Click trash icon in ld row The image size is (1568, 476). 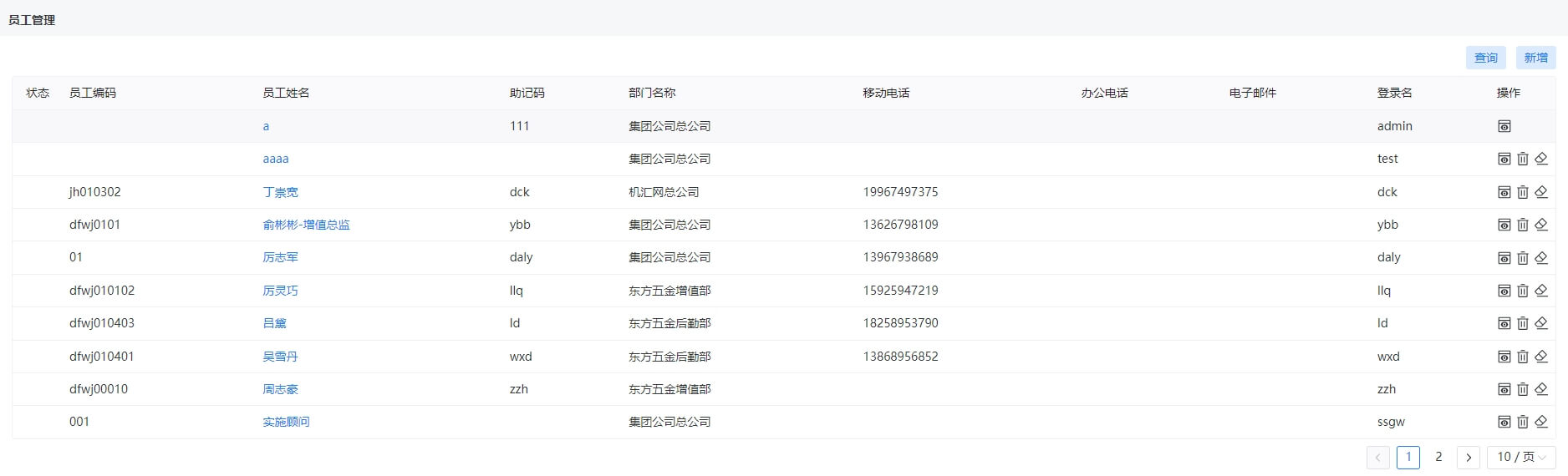coord(1523,323)
